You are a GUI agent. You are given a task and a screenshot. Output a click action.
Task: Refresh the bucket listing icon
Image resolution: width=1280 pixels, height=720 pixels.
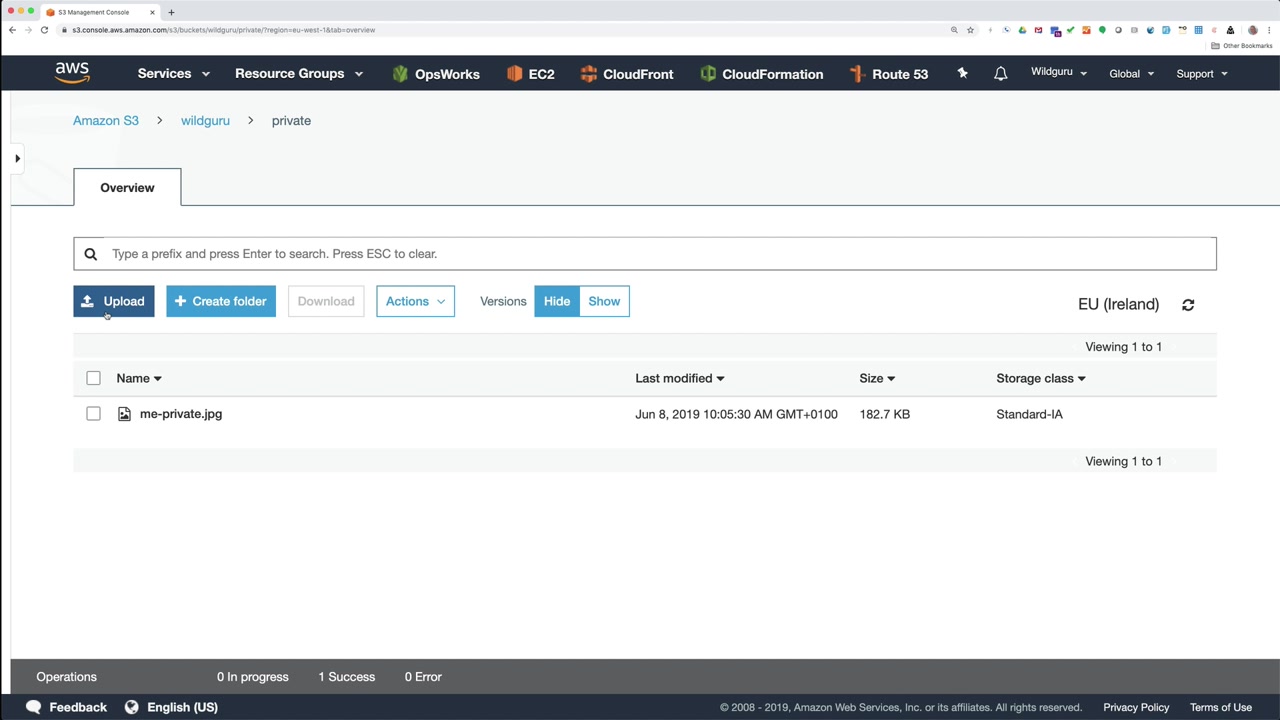1188,305
